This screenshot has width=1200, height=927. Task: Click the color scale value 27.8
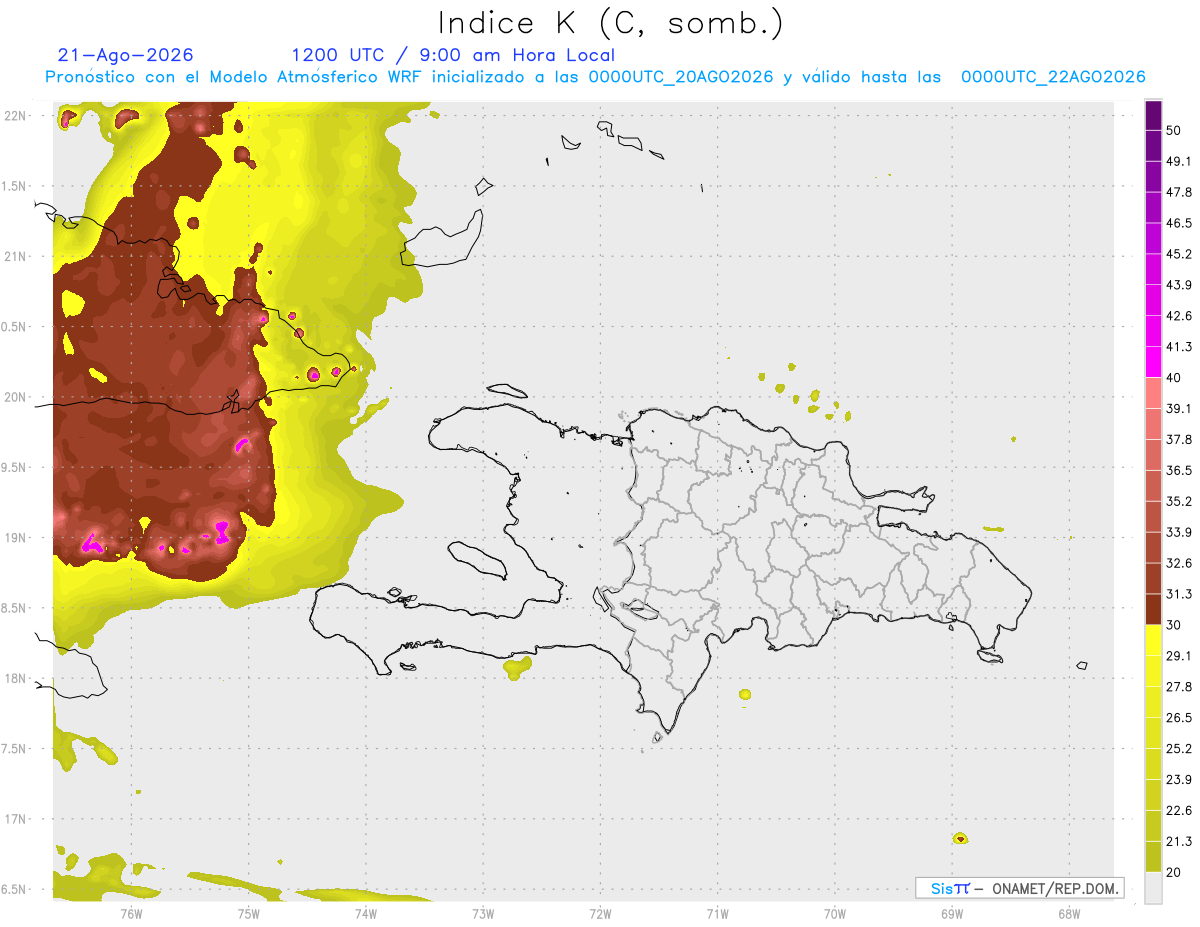pos(1179,688)
